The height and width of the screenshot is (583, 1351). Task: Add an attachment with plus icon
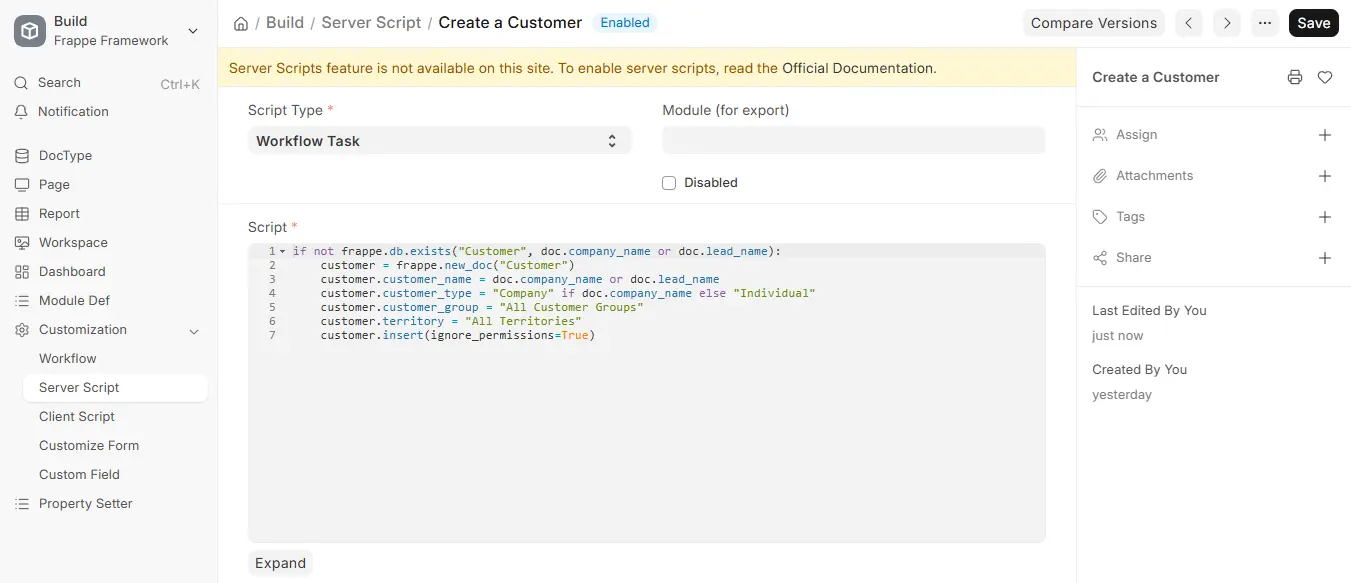coord(1325,176)
